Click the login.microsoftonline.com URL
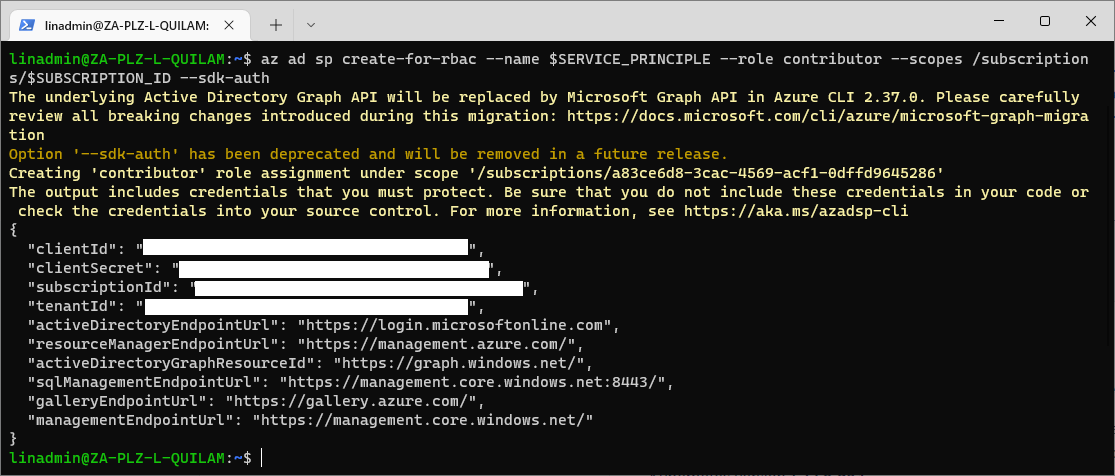The width and height of the screenshot is (1115, 476). pyautogui.click(x=455, y=327)
